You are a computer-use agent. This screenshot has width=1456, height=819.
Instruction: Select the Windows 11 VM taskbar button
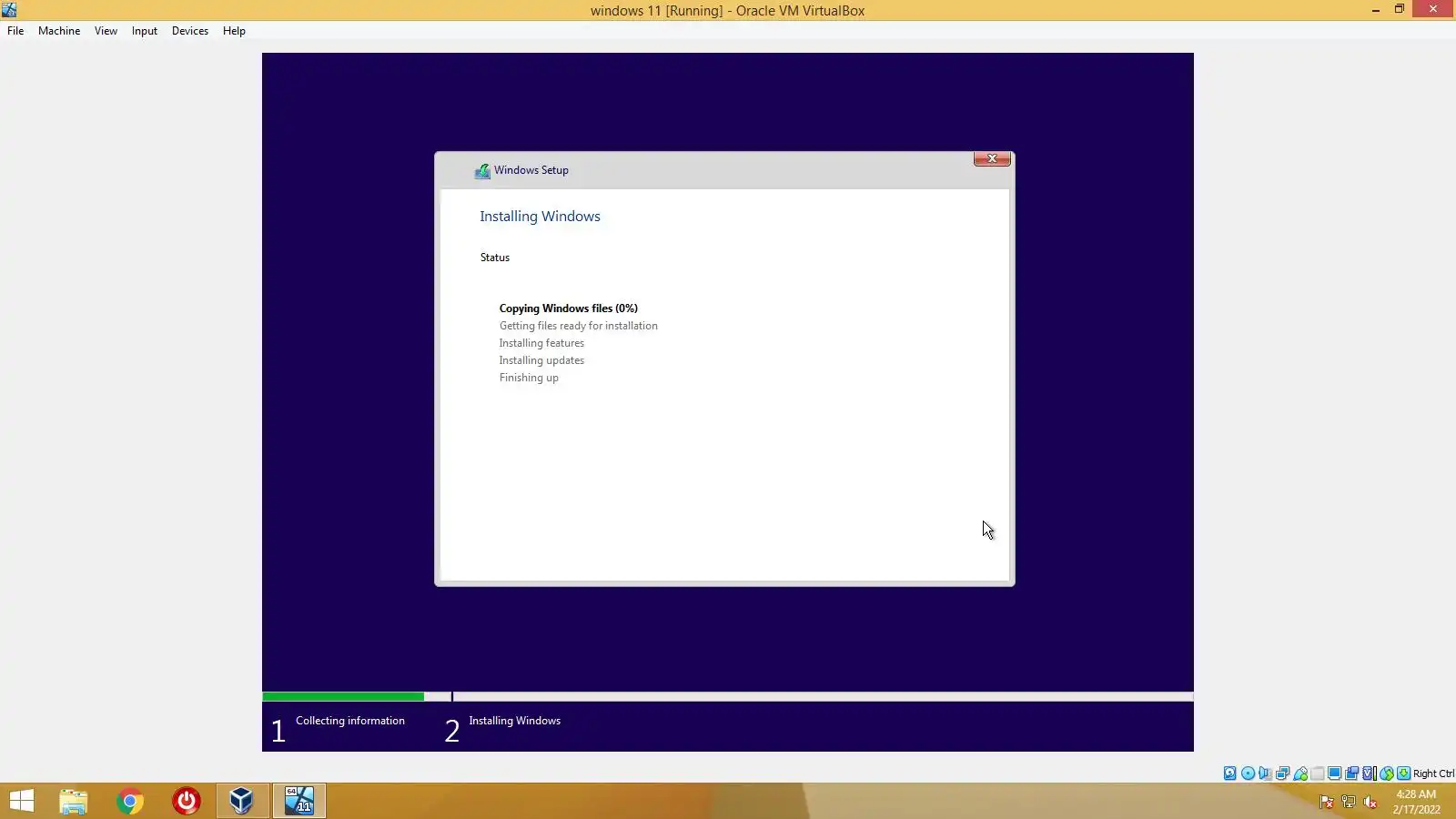coord(298,801)
